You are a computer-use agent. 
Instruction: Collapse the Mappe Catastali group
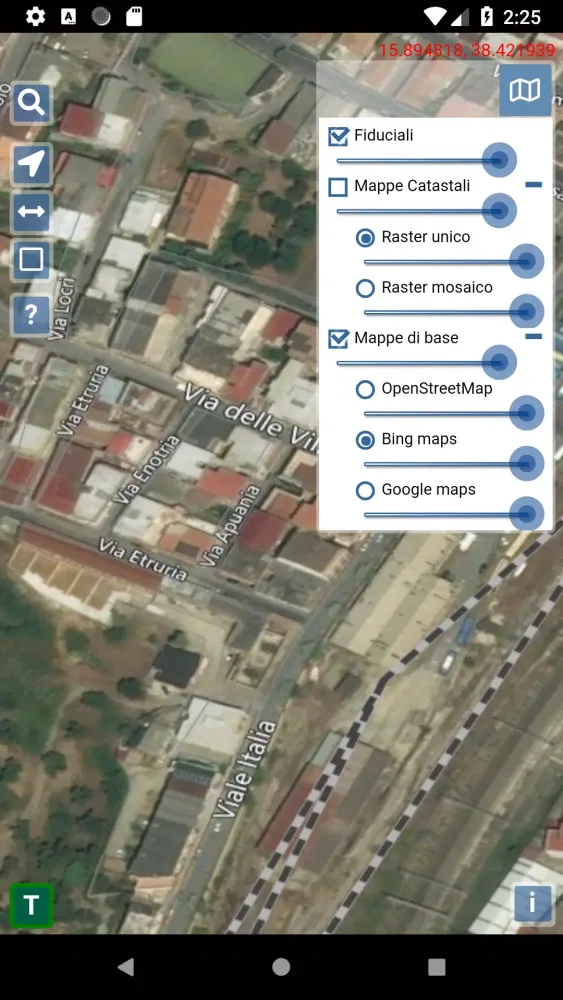point(534,185)
